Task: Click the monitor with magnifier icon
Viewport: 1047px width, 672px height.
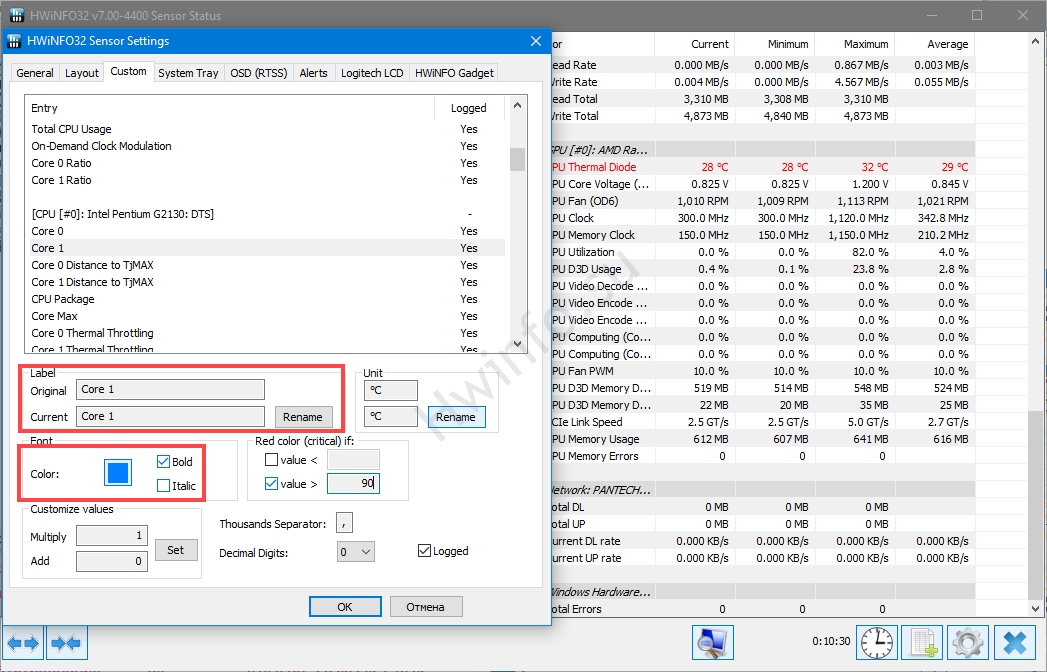Action: coord(713,642)
